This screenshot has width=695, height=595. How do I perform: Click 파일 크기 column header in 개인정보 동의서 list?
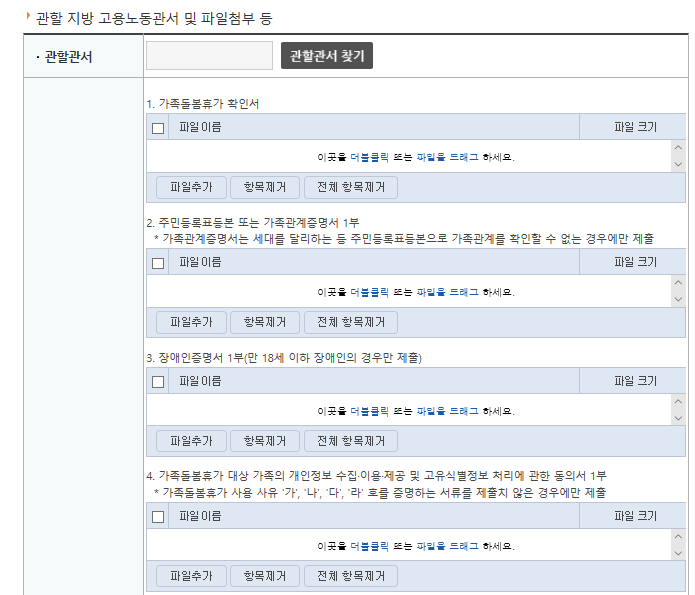pyautogui.click(x=633, y=516)
